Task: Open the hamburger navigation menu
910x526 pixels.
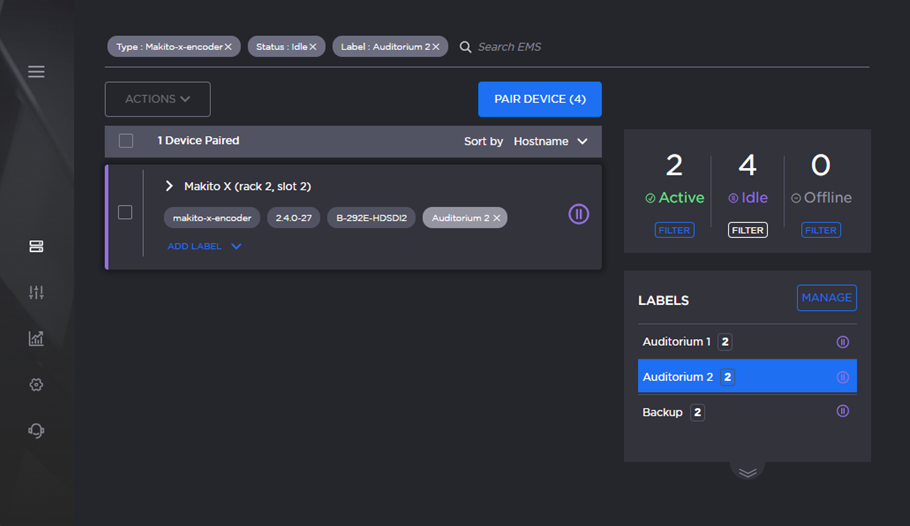Action: [x=36, y=72]
